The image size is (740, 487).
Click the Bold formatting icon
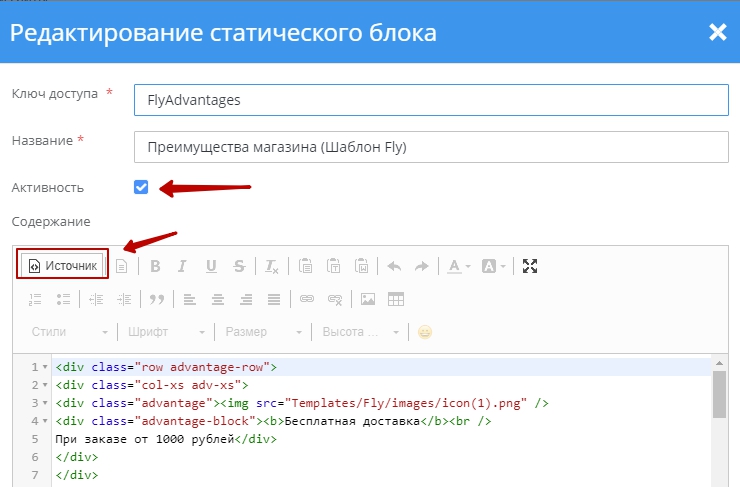click(x=155, y=266)
